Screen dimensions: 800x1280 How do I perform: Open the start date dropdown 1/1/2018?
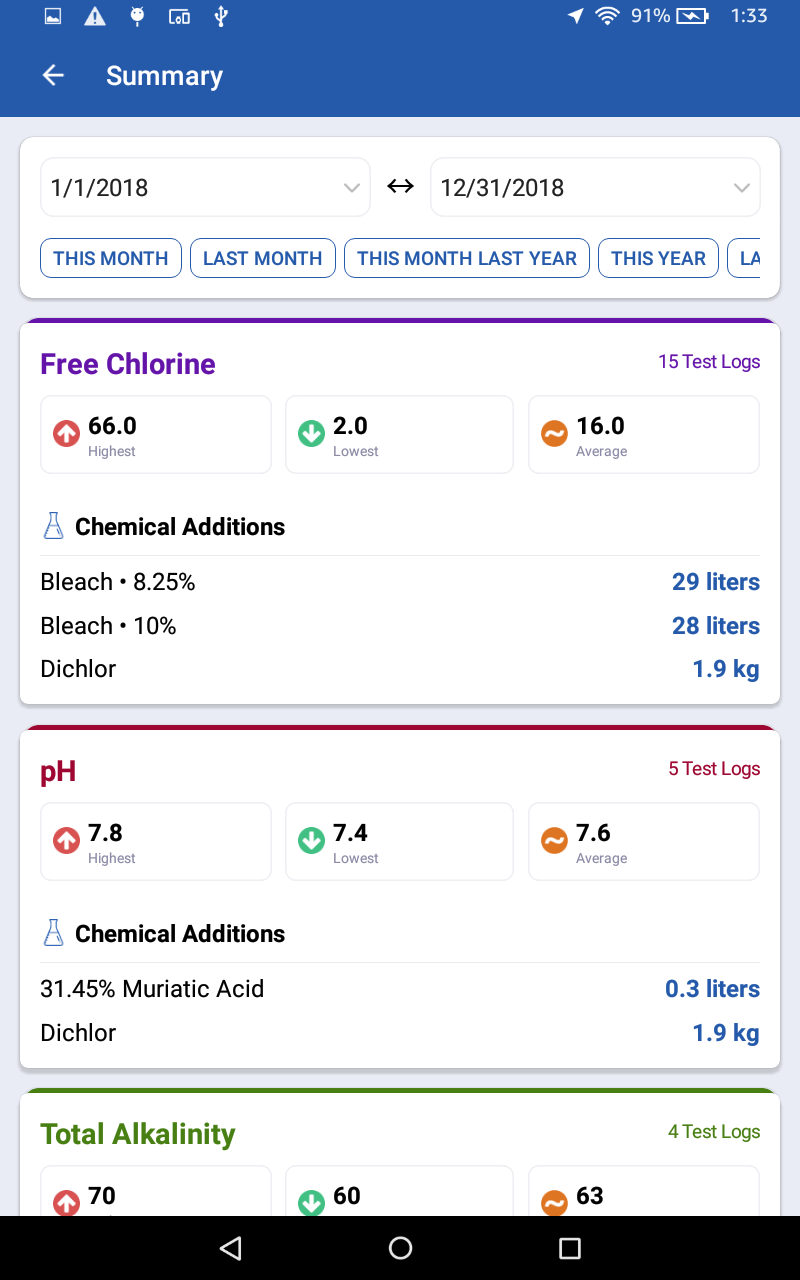click(205, 188)
